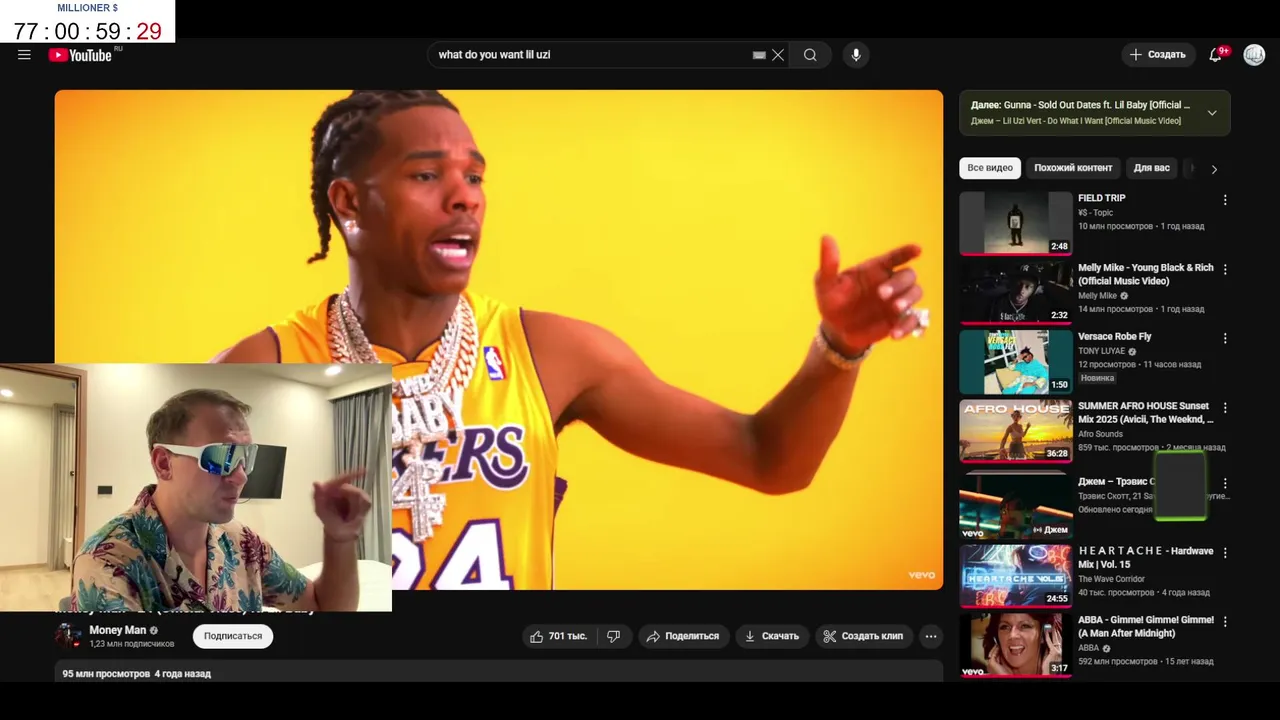The image size is (1280, 720).
Task: Click the ¥$ - Topic channel name
Action: 1095,212
